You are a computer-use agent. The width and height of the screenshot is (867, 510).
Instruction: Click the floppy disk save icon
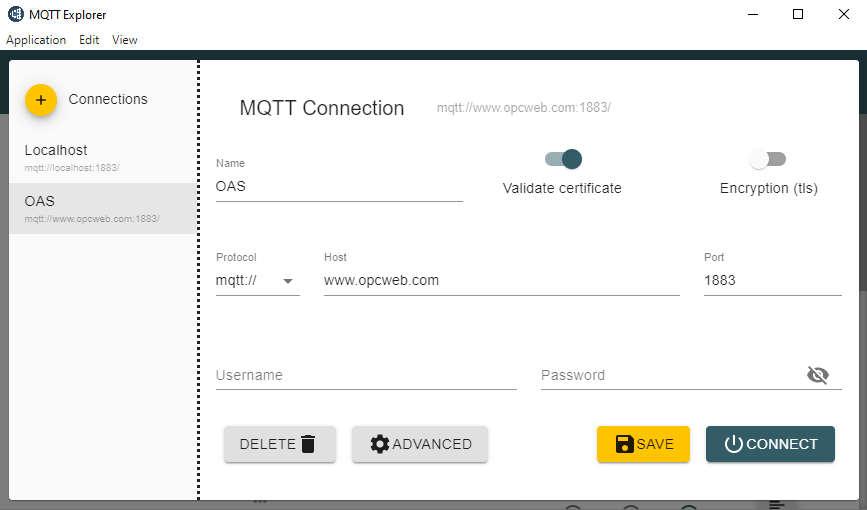[x=624, y=444]
